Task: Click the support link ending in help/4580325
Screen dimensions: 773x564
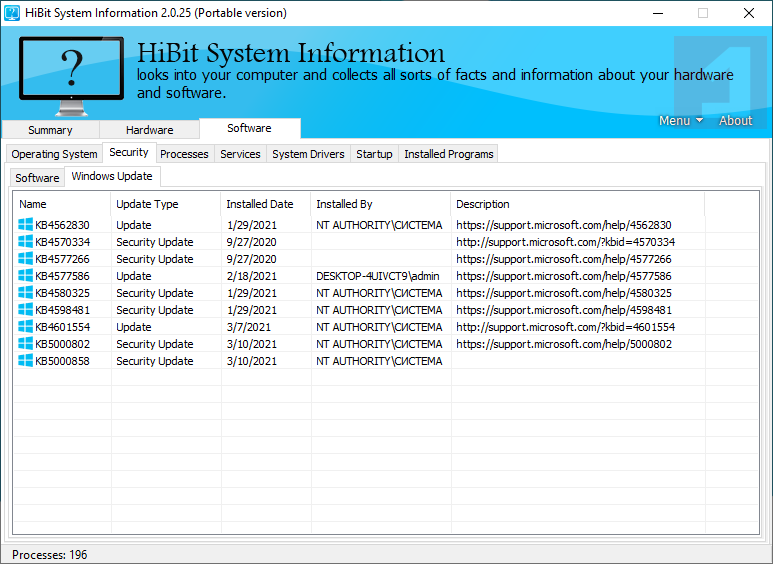Action: (x=563, y=293)
